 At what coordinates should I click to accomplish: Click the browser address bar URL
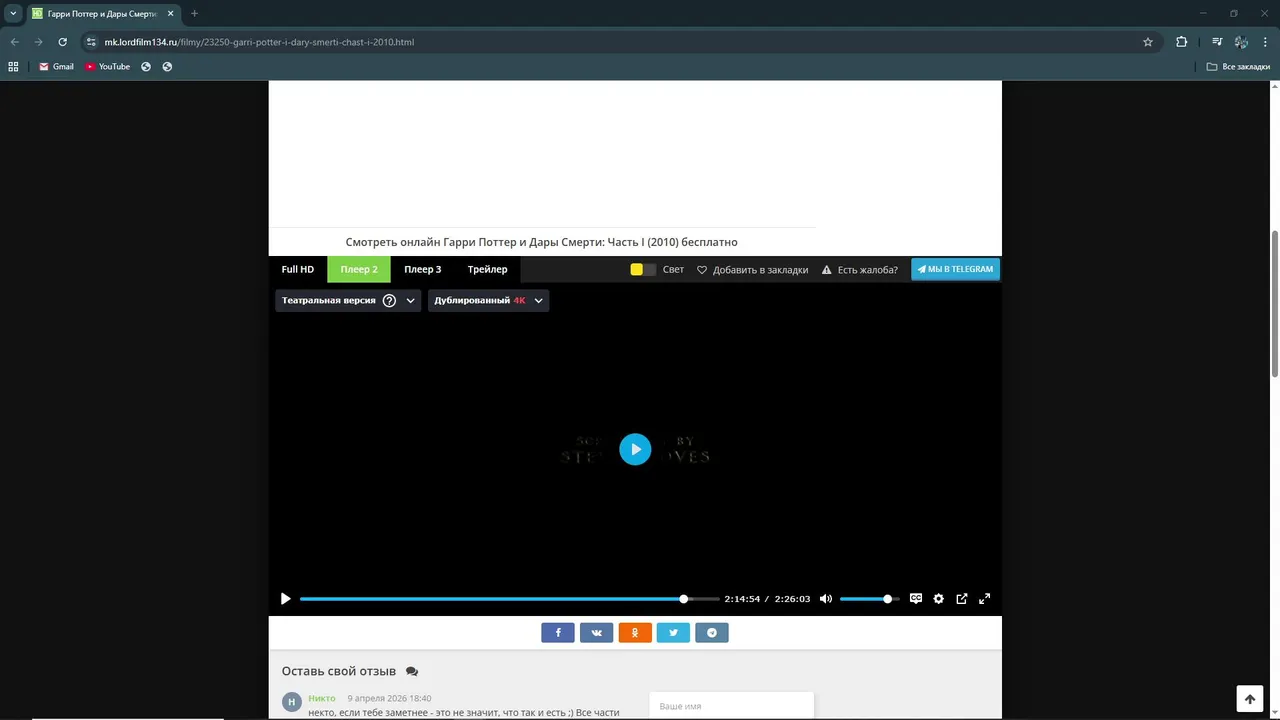click(x=259, y=42)
